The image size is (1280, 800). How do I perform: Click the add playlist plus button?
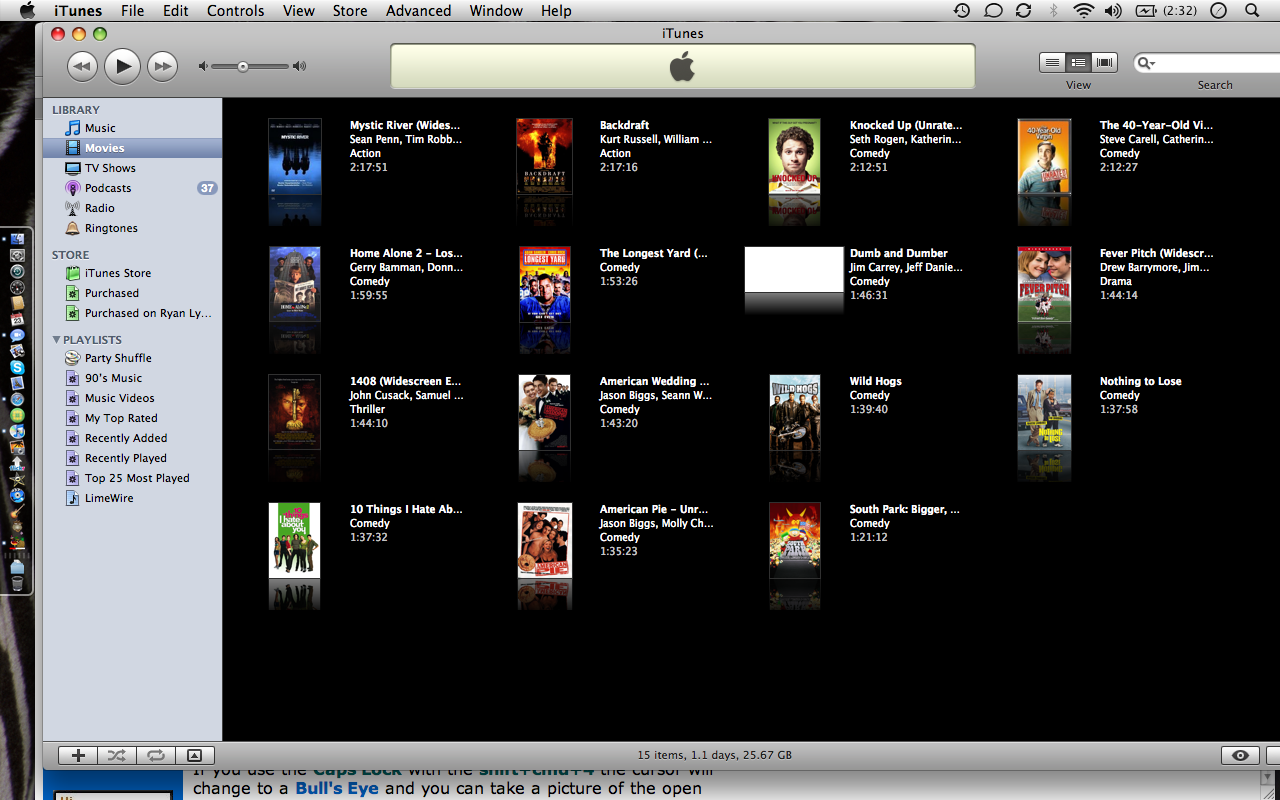78,756
